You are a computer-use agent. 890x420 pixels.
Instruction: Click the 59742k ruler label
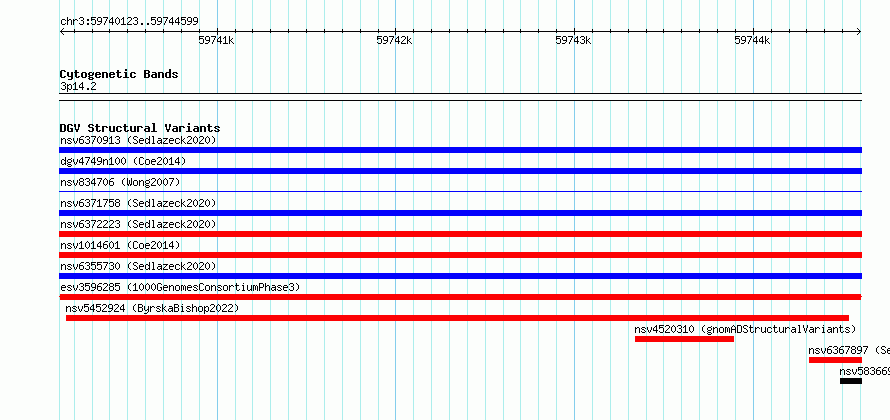tap(394, 40)
